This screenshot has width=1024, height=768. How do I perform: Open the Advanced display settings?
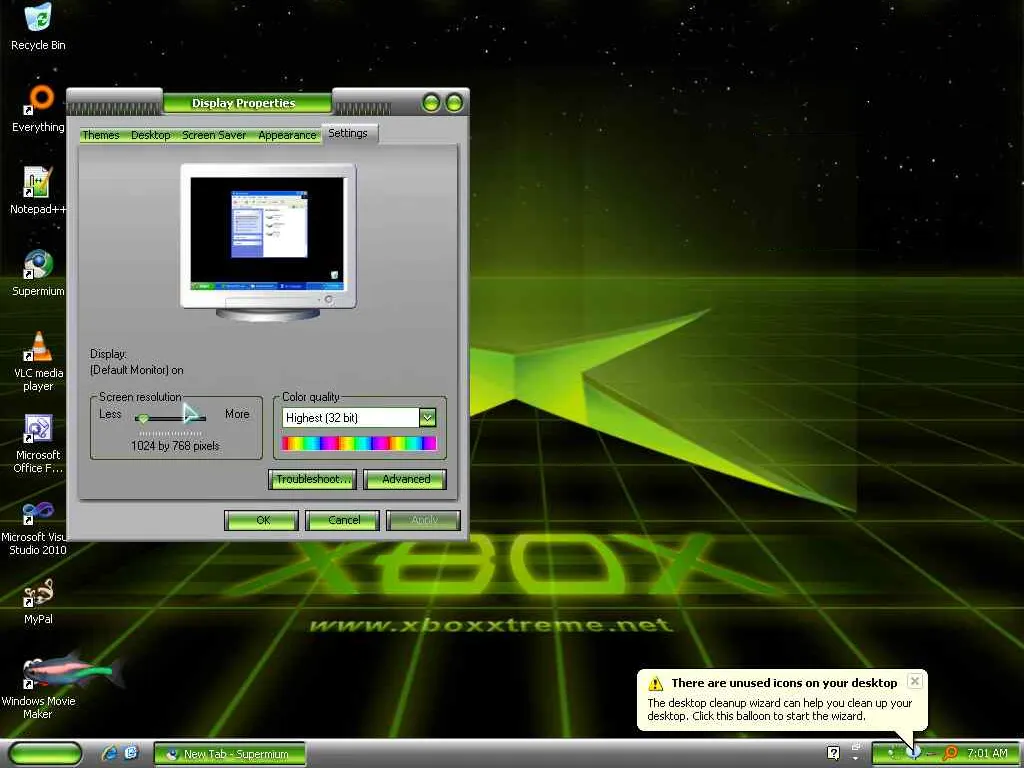click(405, 479)
